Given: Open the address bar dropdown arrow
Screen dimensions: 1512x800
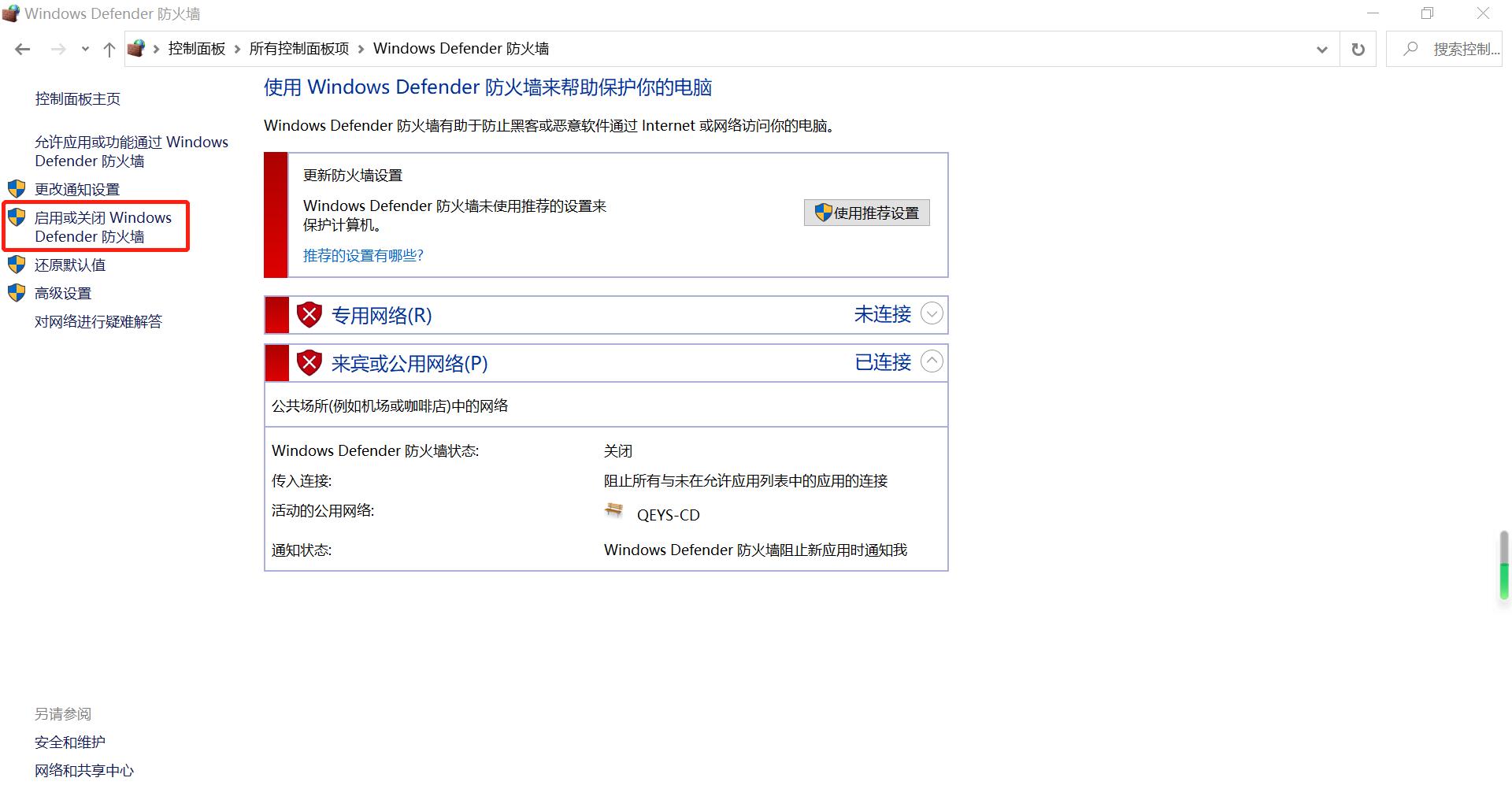Looking at the screenshot, I should tap(1321, 49).
